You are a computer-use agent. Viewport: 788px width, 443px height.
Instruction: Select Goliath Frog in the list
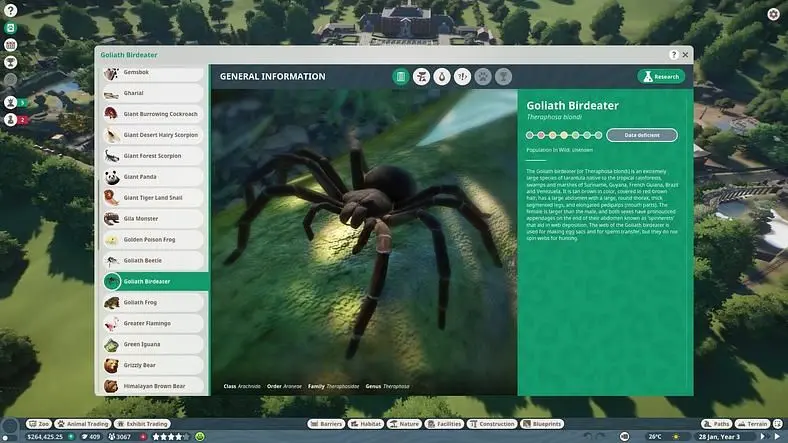[153, 303]
